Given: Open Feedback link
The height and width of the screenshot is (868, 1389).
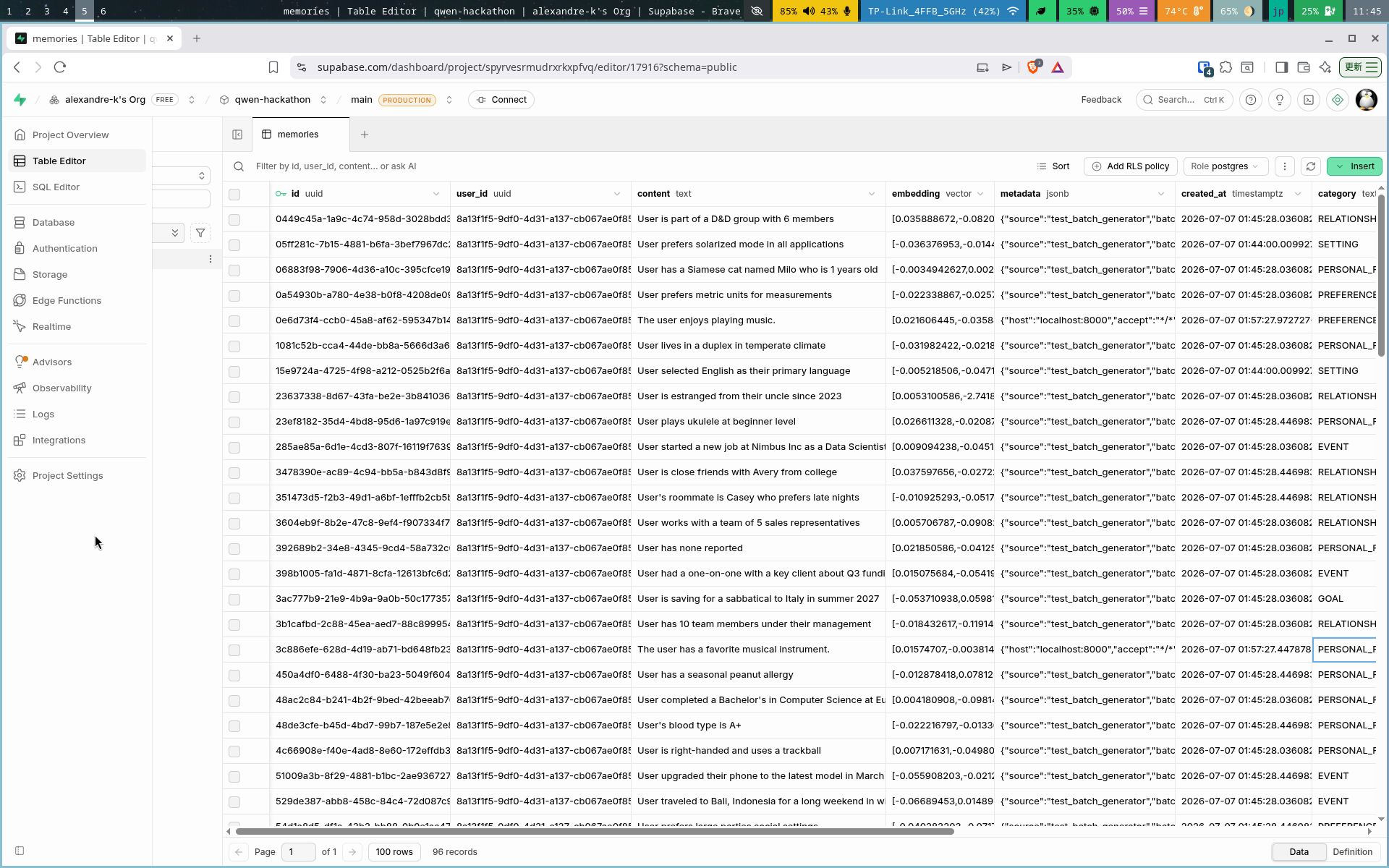Looking at the screenshot, I should tap(1101, 100).
